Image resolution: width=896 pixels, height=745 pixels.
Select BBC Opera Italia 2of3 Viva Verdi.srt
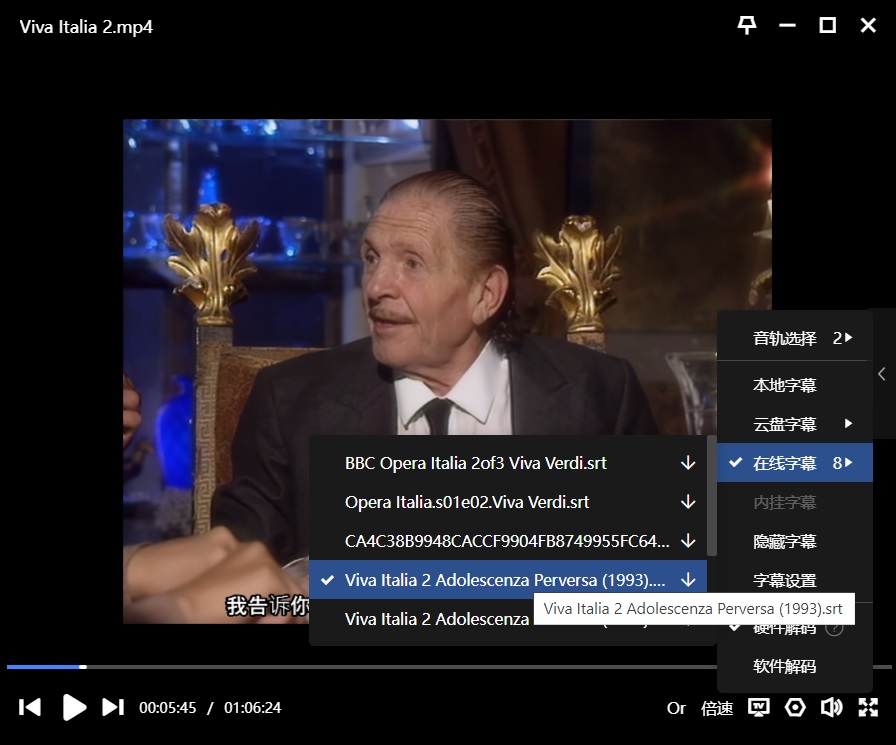(476, 463)
